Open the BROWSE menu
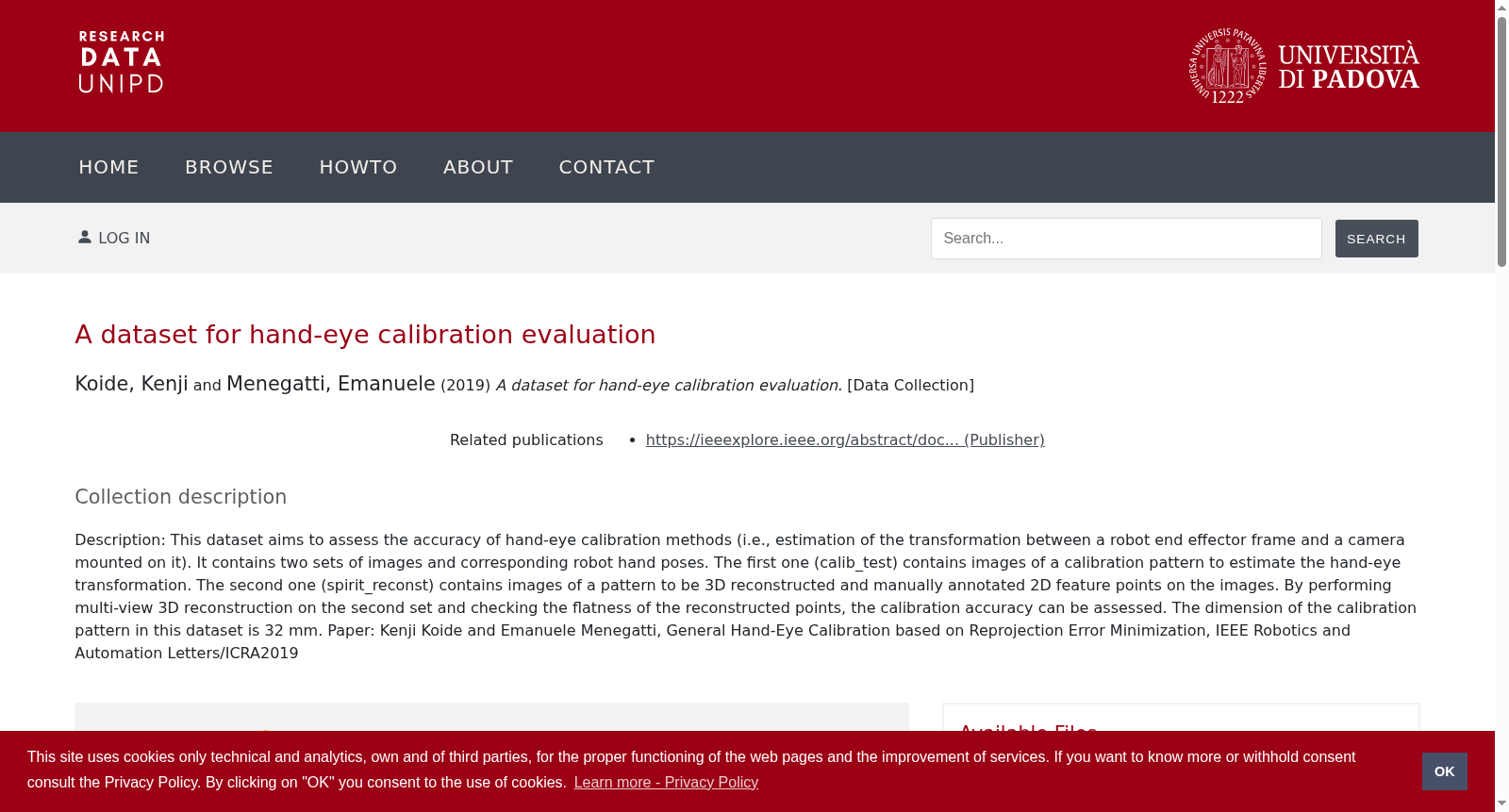This screenshot has width=1509, height=812. click(229, 167)
